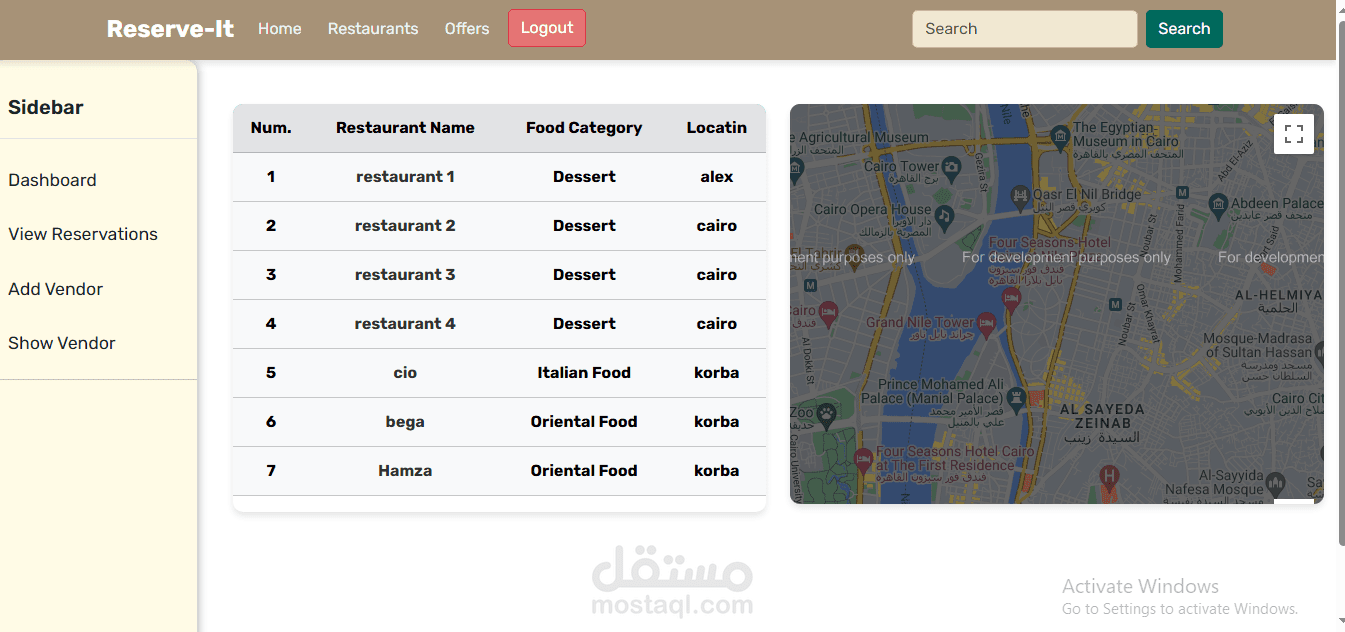
Task: Click cairo in the restaurant 2 row
Action: (717, 226)
